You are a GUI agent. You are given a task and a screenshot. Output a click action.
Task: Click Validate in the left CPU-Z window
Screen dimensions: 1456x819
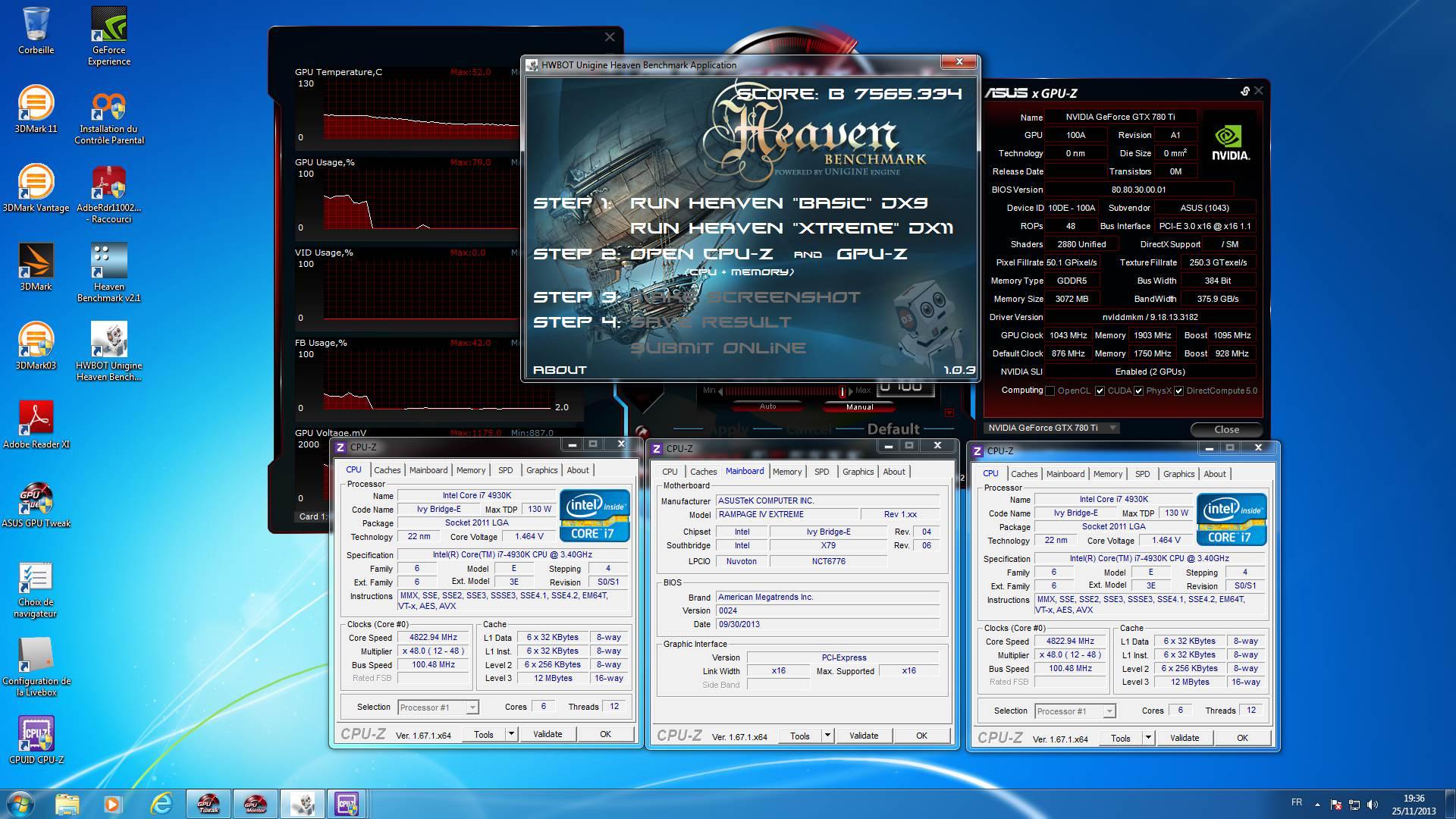coord(548,734)
